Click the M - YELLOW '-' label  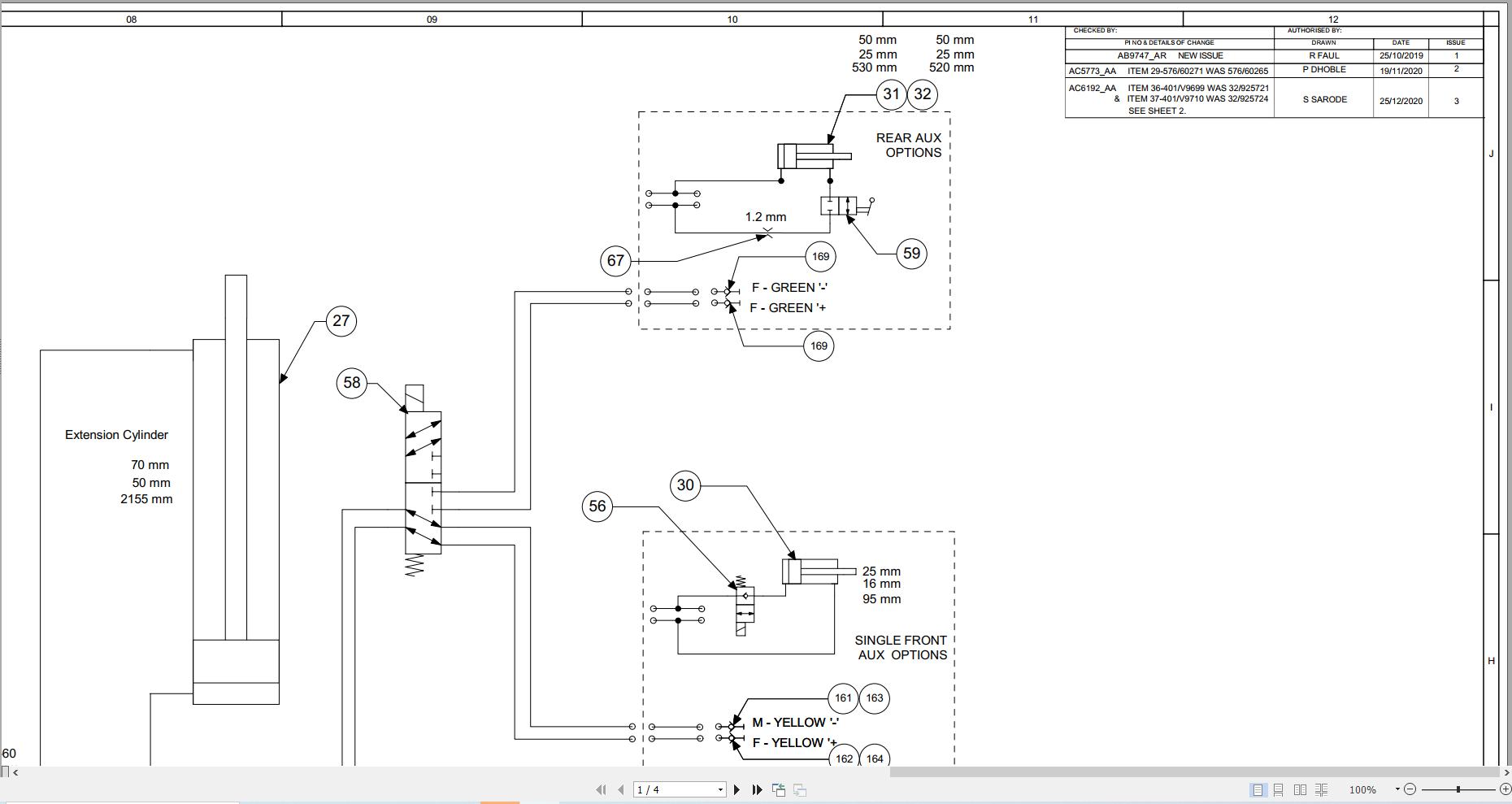(796, 723)
